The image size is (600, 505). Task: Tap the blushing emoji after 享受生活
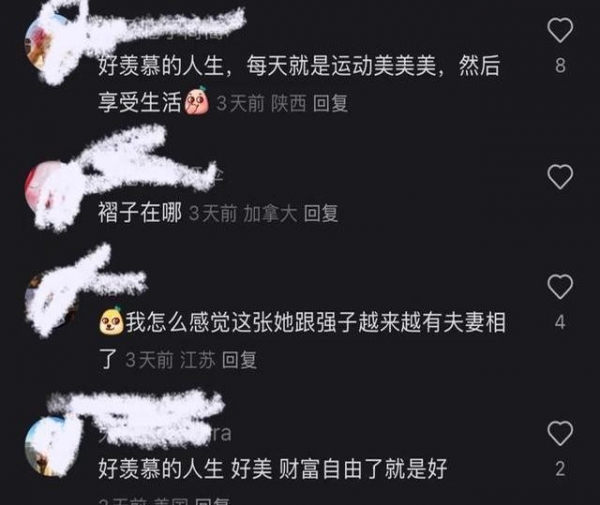tap(197, 101)
